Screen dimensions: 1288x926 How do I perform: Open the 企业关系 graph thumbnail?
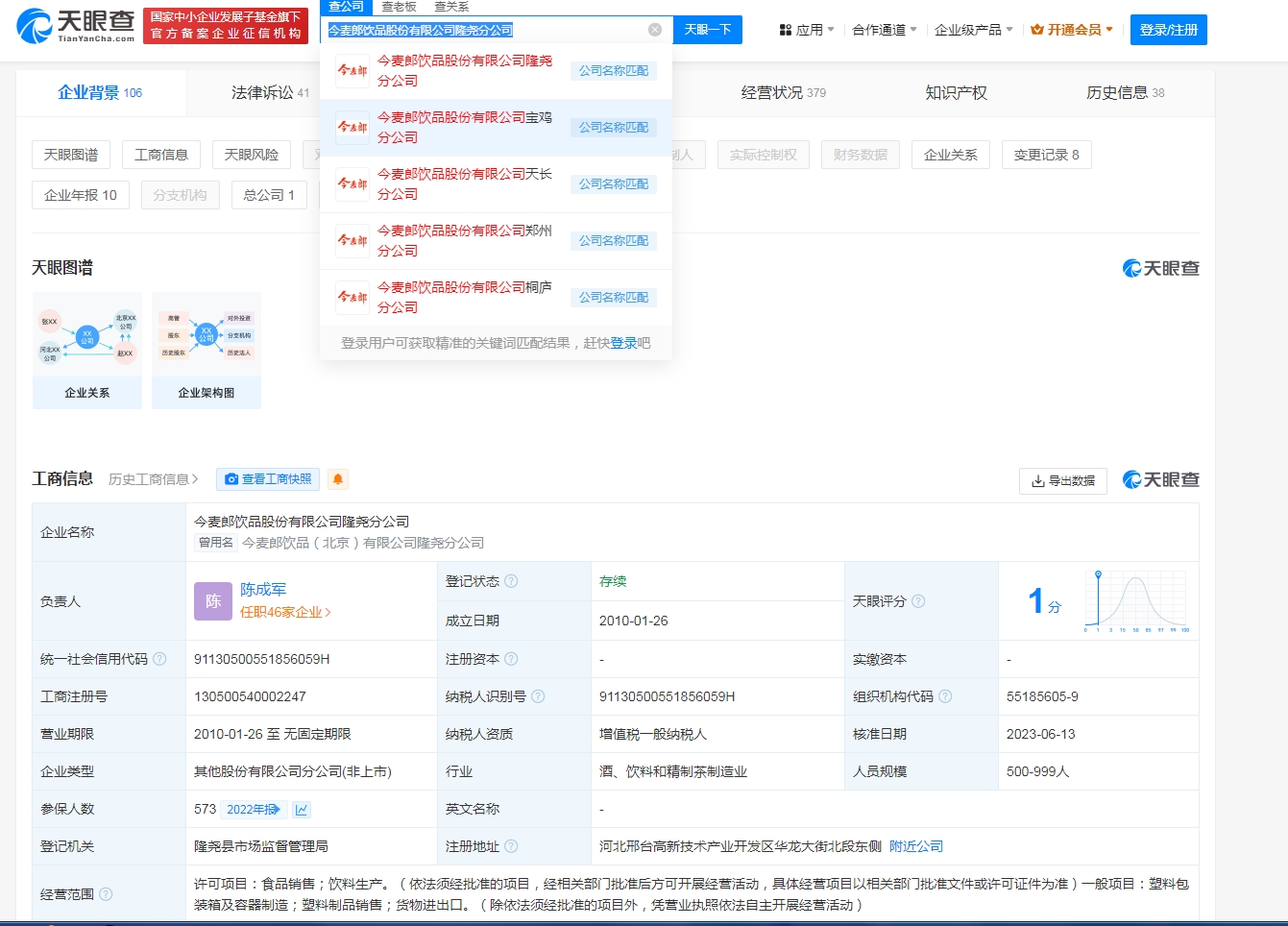87,351
